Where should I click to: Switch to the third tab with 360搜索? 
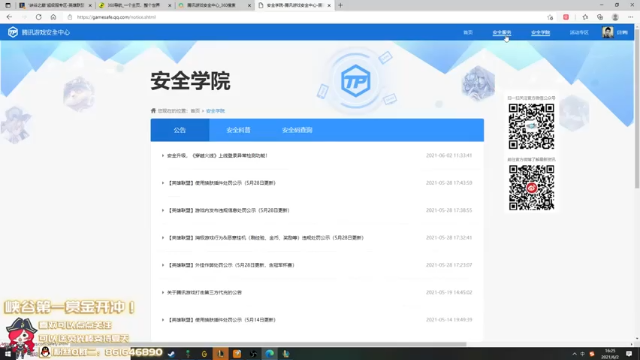[214, 5]
